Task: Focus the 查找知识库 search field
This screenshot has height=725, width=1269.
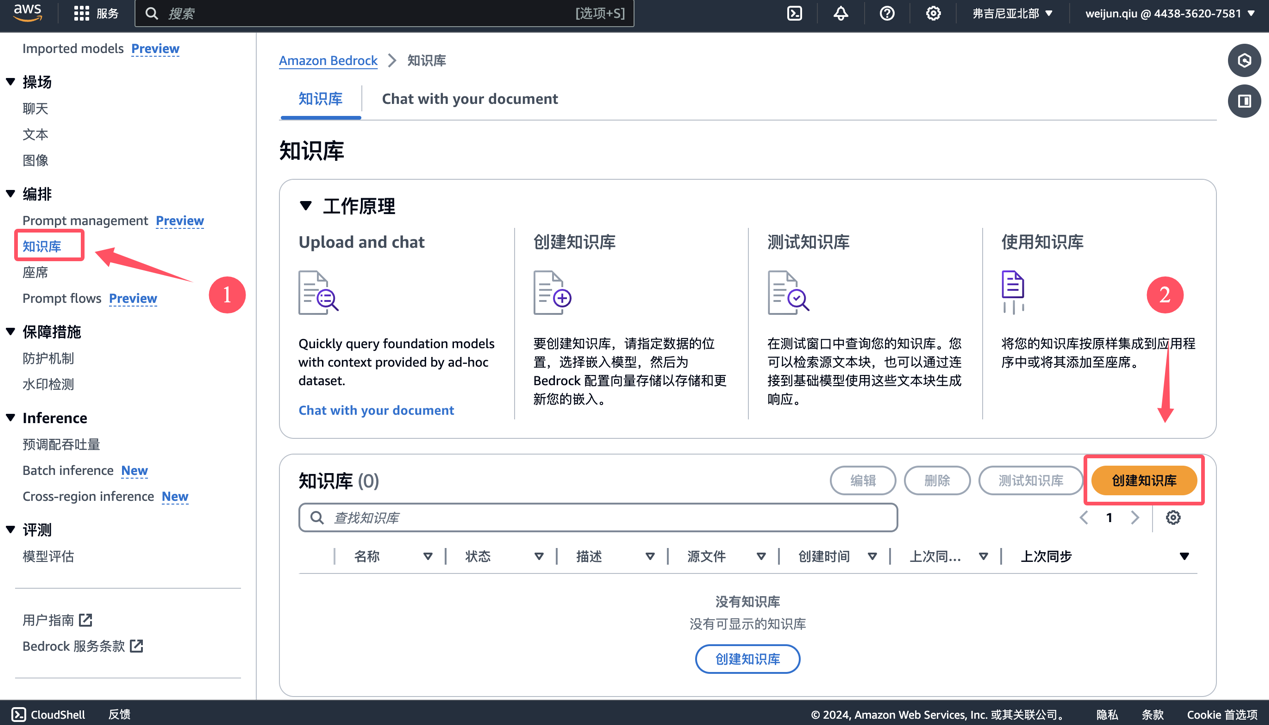Action: point(598,518)
